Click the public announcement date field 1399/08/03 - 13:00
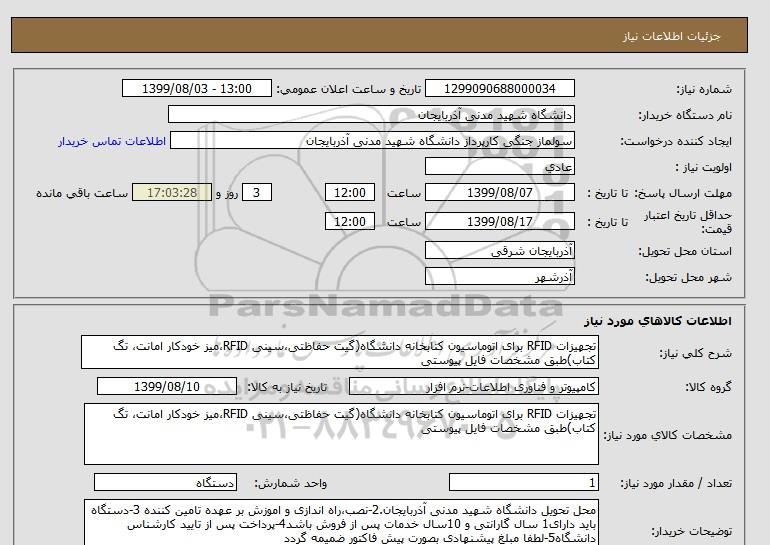The width and height of the screenshot is (770, 545). pyautogui.click(x=196, y=88)
